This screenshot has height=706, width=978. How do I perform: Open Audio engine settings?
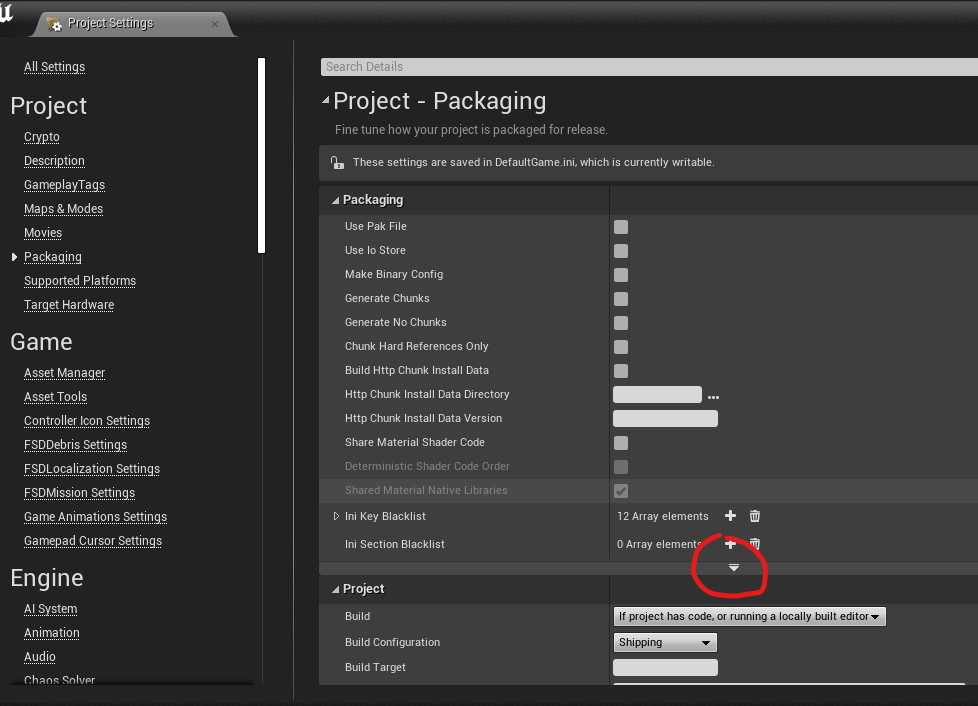pos(40,657)
